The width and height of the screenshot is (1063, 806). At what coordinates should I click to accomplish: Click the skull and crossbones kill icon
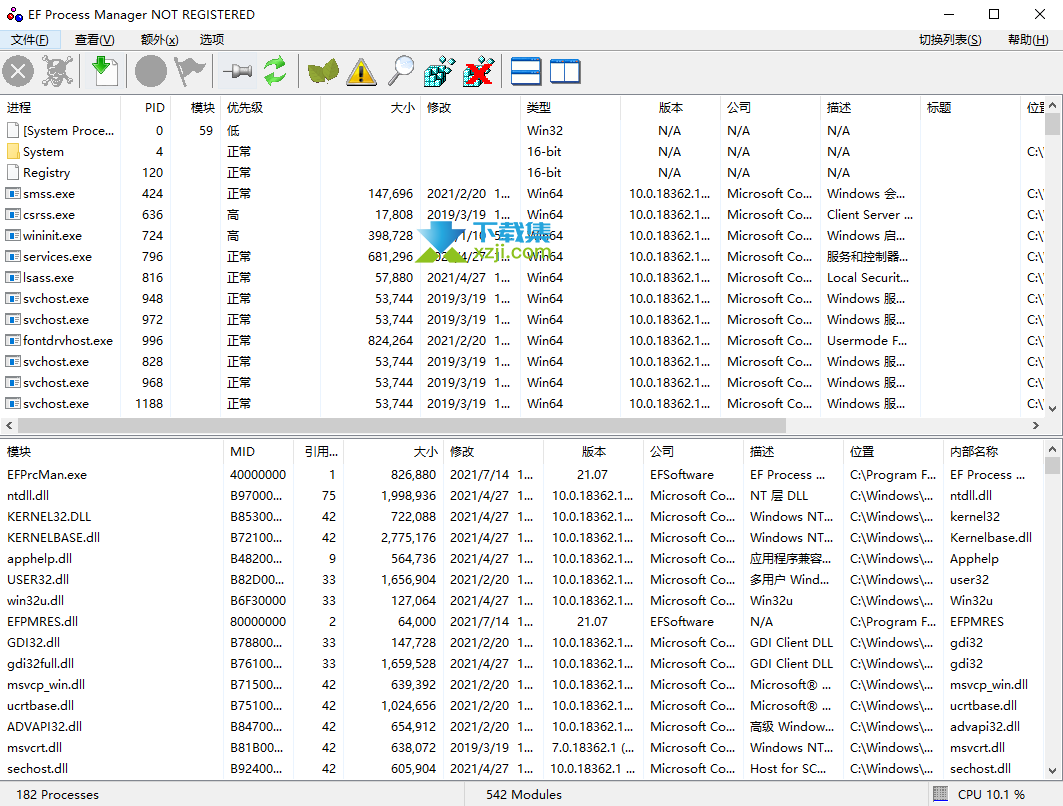point(58,71)
